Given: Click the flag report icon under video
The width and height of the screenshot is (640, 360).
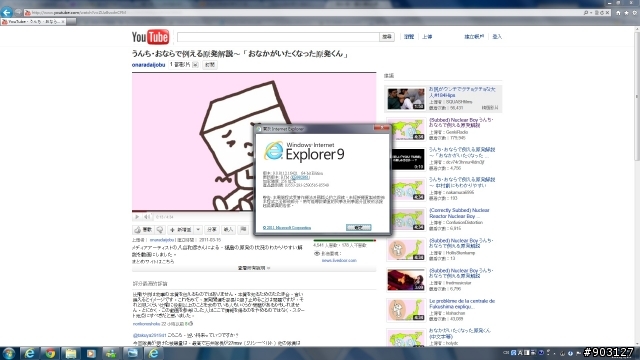Looking at the screenshot, I should coord(243,230).
